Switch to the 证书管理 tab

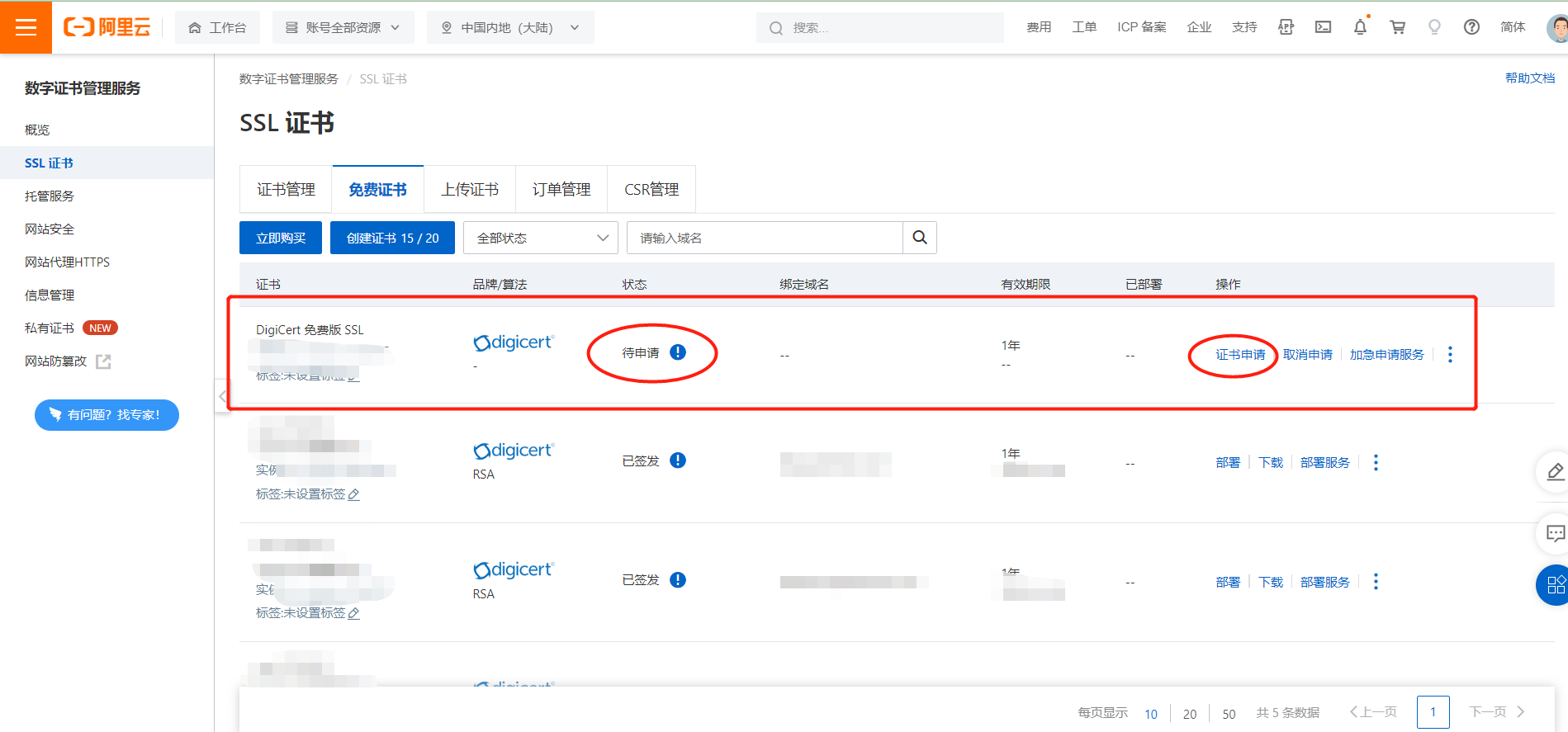click(286, 190)
